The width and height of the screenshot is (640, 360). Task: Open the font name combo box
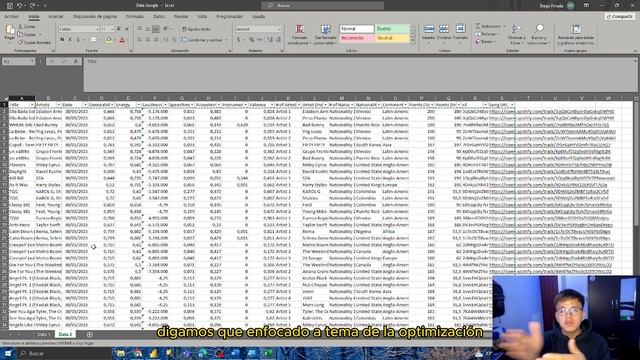(79, 29)
